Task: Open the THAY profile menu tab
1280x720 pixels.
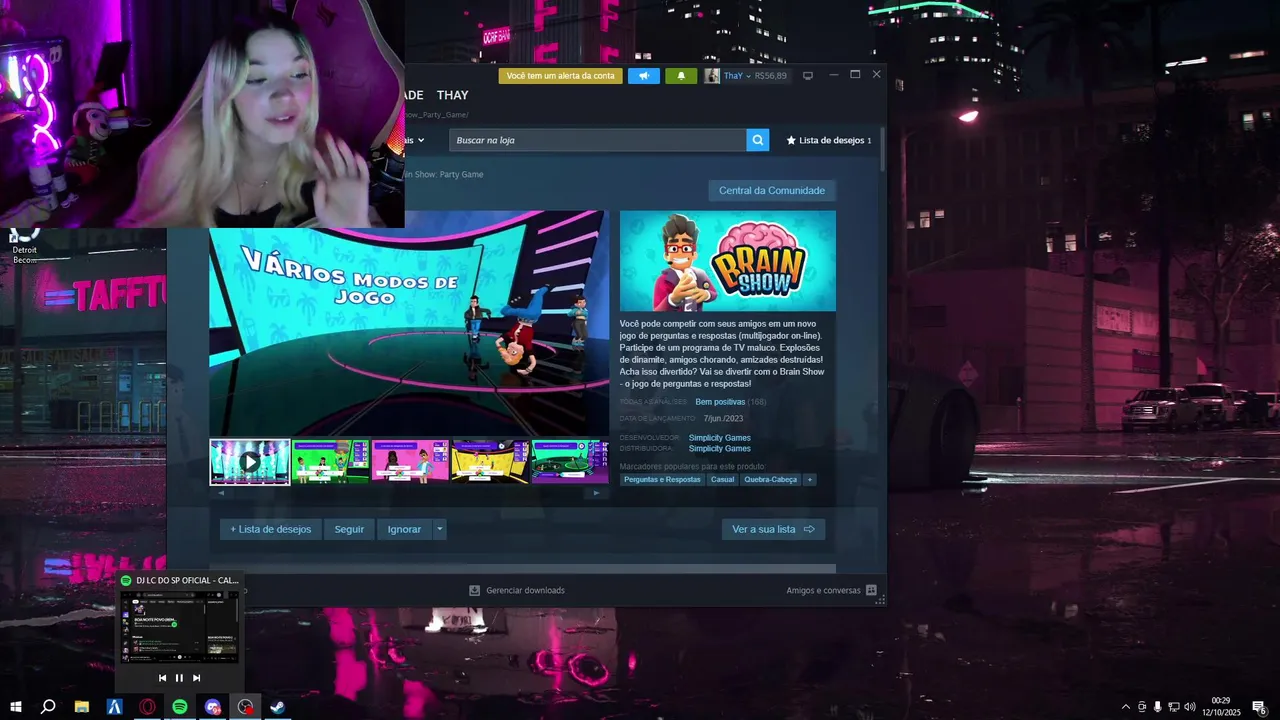Action: click(452, 95)
